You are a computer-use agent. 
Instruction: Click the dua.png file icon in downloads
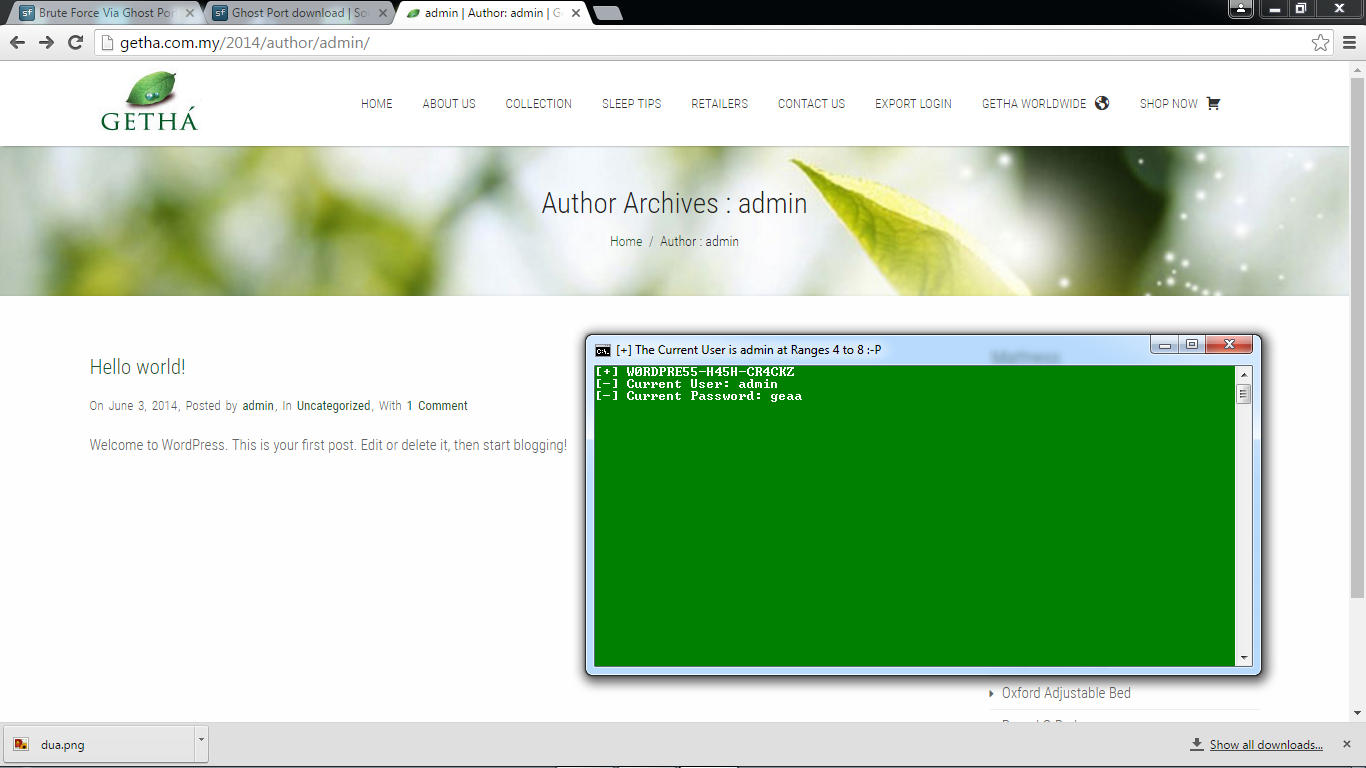[x=21, y=744]
